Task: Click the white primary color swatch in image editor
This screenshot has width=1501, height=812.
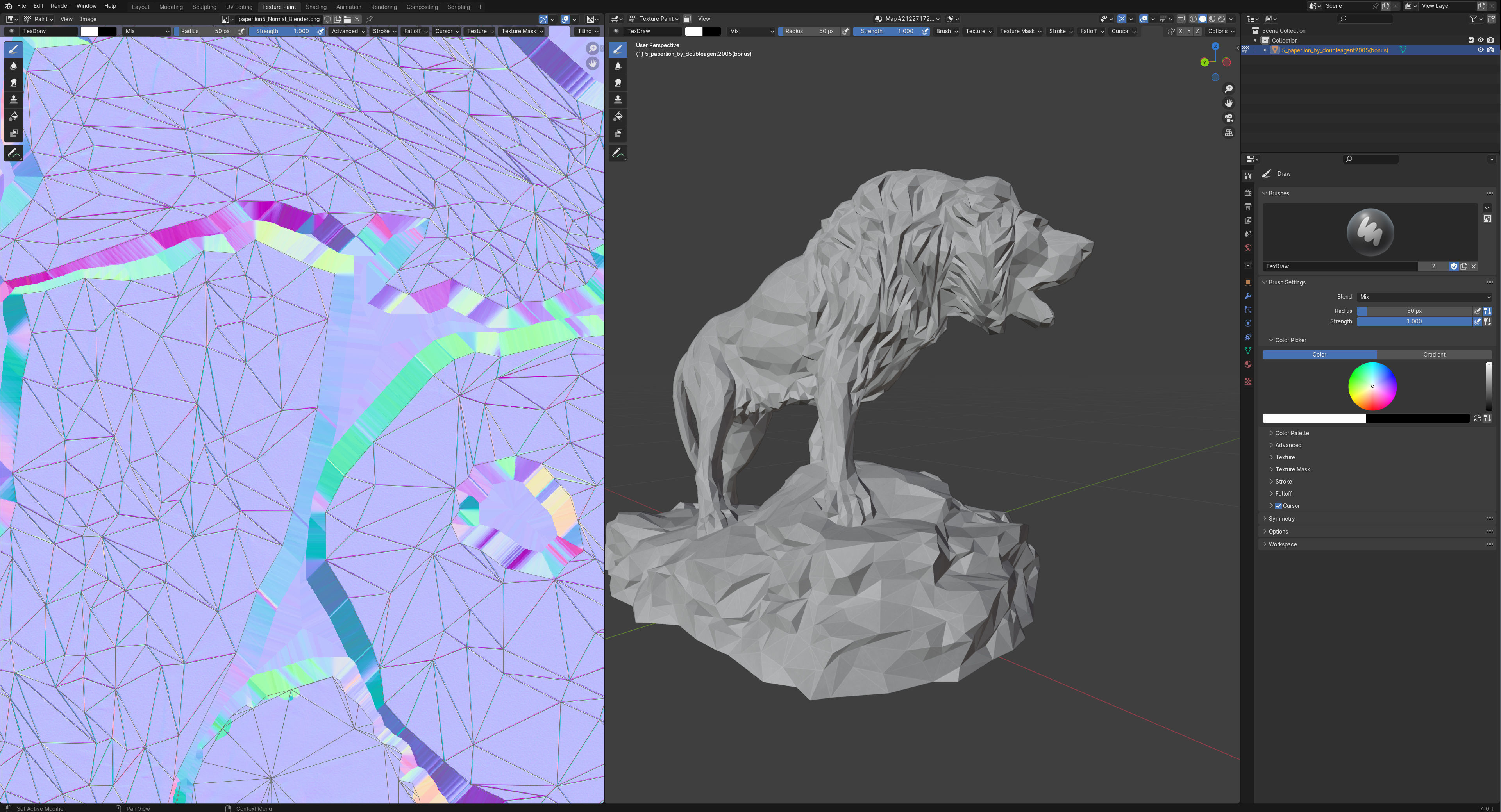Action: (89, 32)
